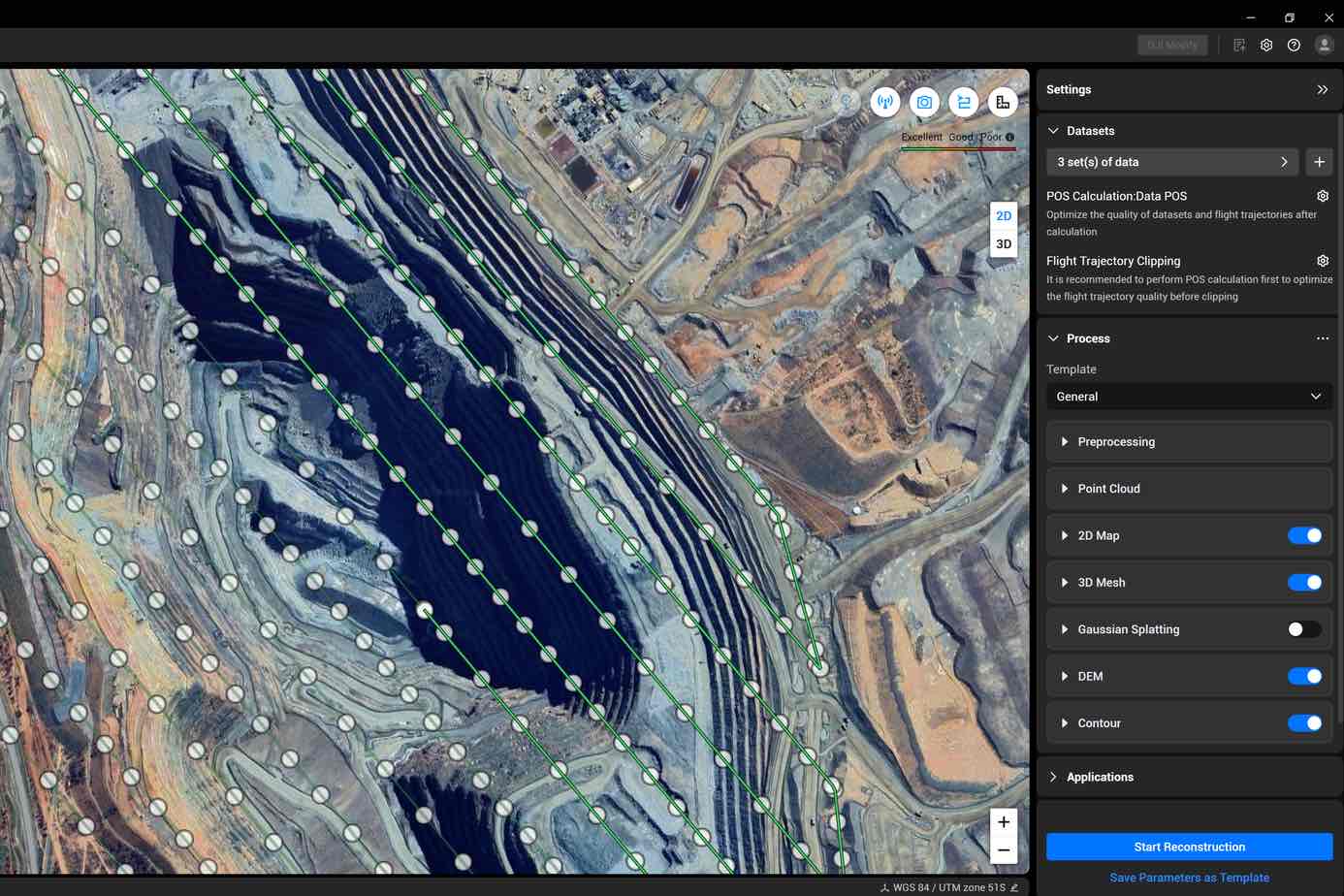Click the camera photo positions icon
This screenshot has width=1344, height=896.
[x=924, y=102]
